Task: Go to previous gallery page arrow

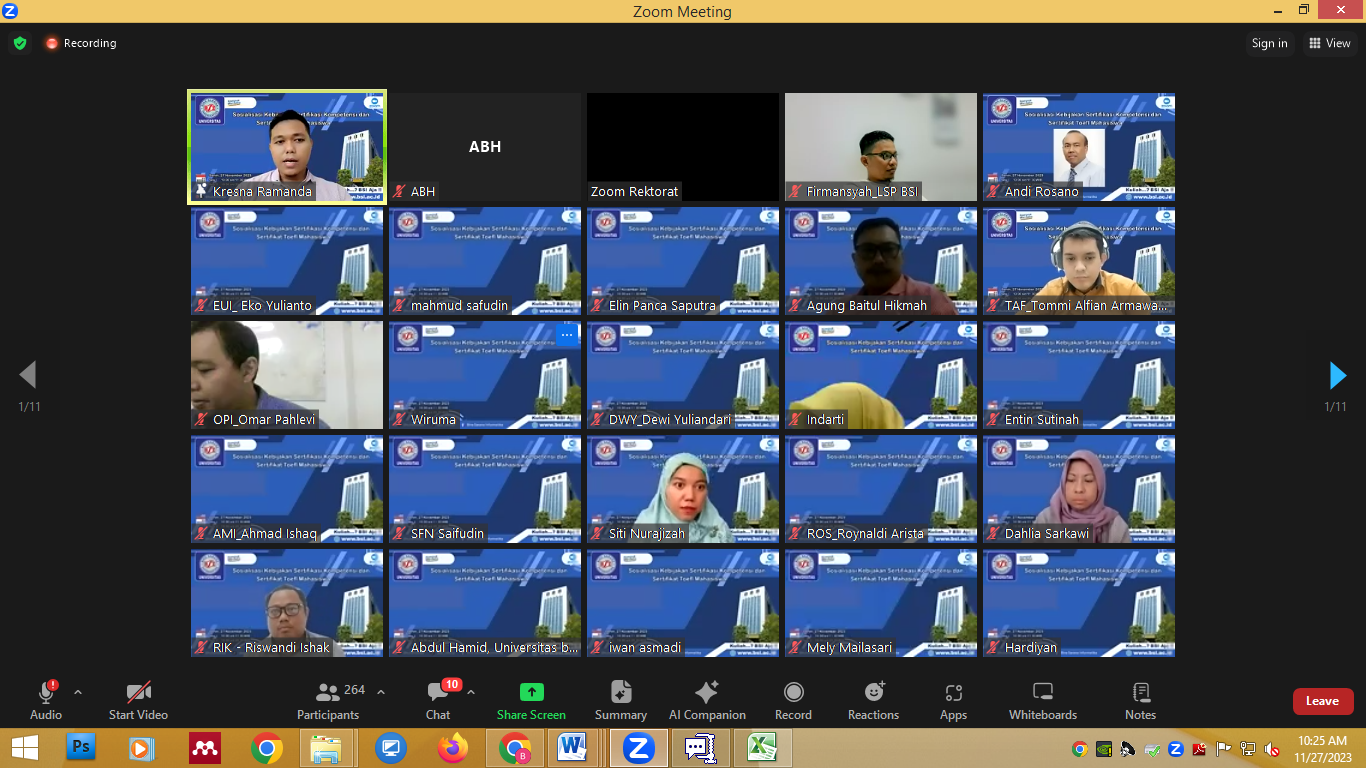Action: (x=28, y=375)
